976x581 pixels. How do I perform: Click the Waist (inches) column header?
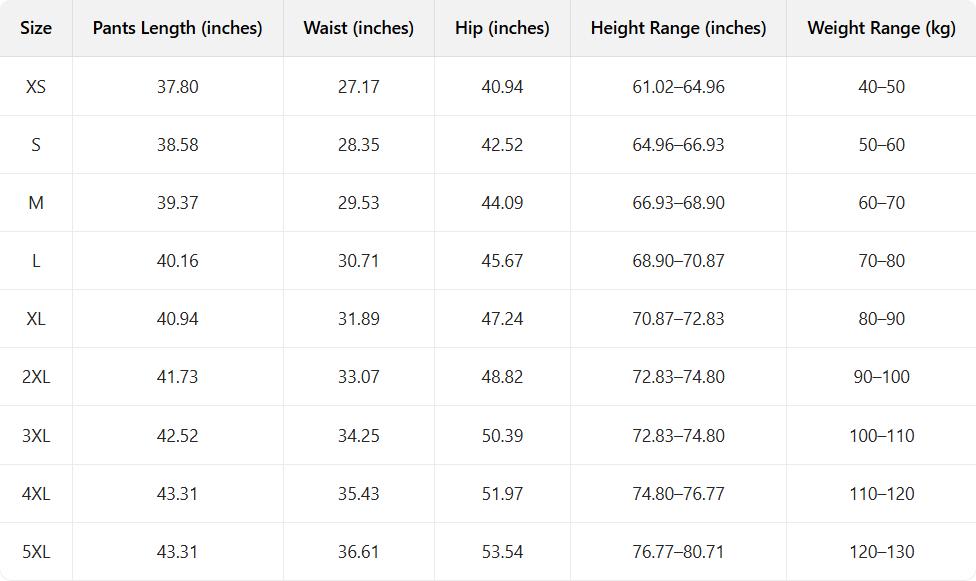(358, 28)
